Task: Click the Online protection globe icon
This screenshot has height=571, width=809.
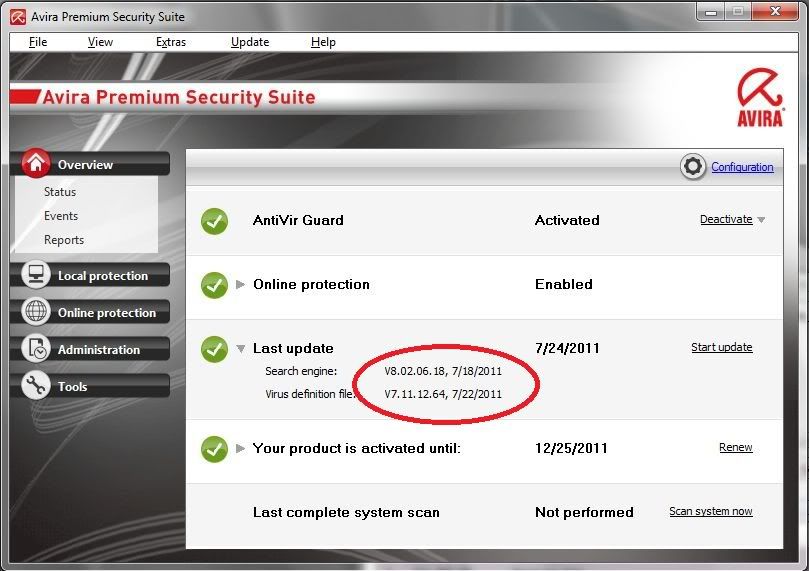Action: 36,312
